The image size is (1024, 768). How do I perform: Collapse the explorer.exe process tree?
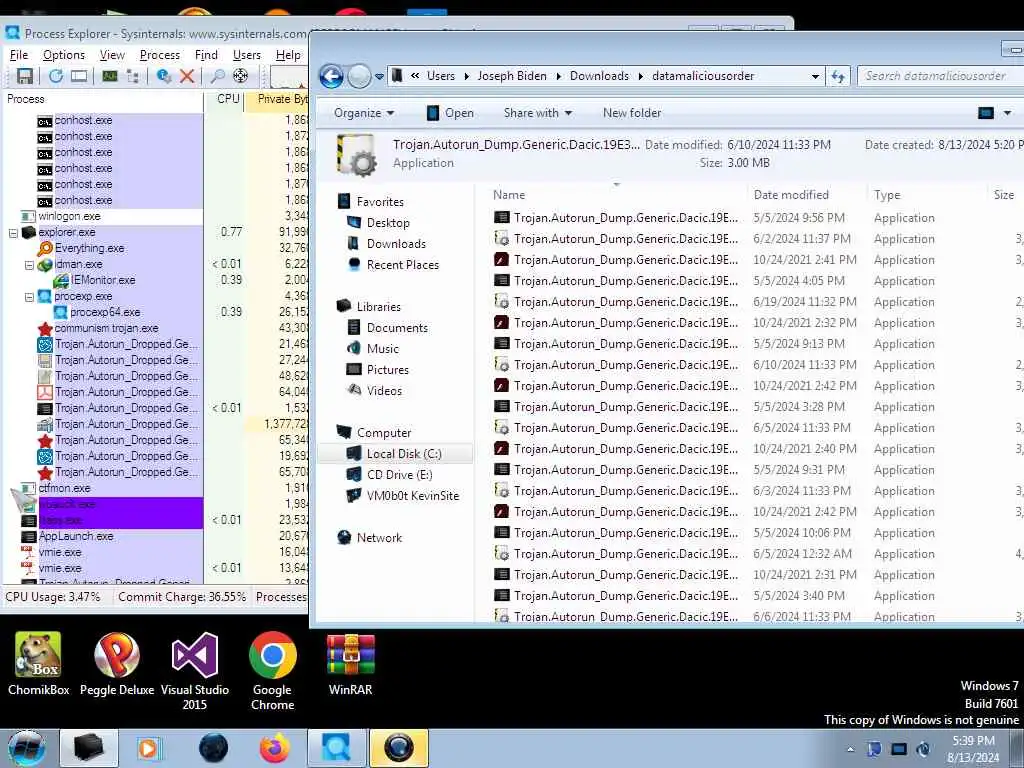coord(13,232)
